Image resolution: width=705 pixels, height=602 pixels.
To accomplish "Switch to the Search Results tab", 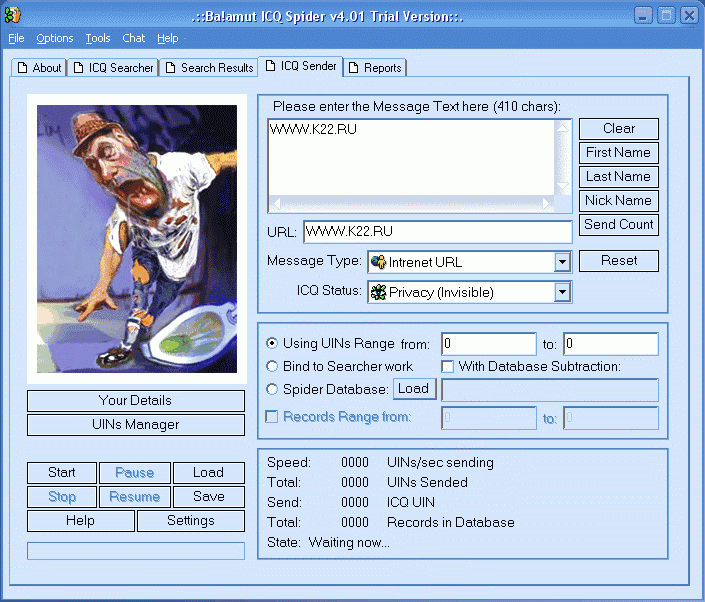I will coord(209,68).
